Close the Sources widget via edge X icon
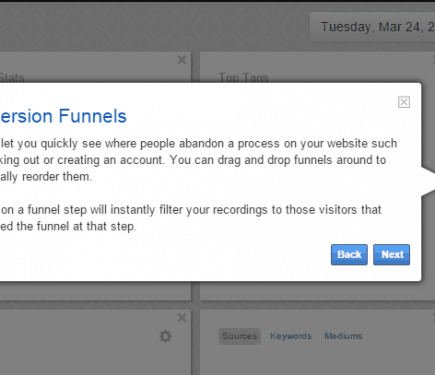The image size is (435, 375). tap(434, 318)
